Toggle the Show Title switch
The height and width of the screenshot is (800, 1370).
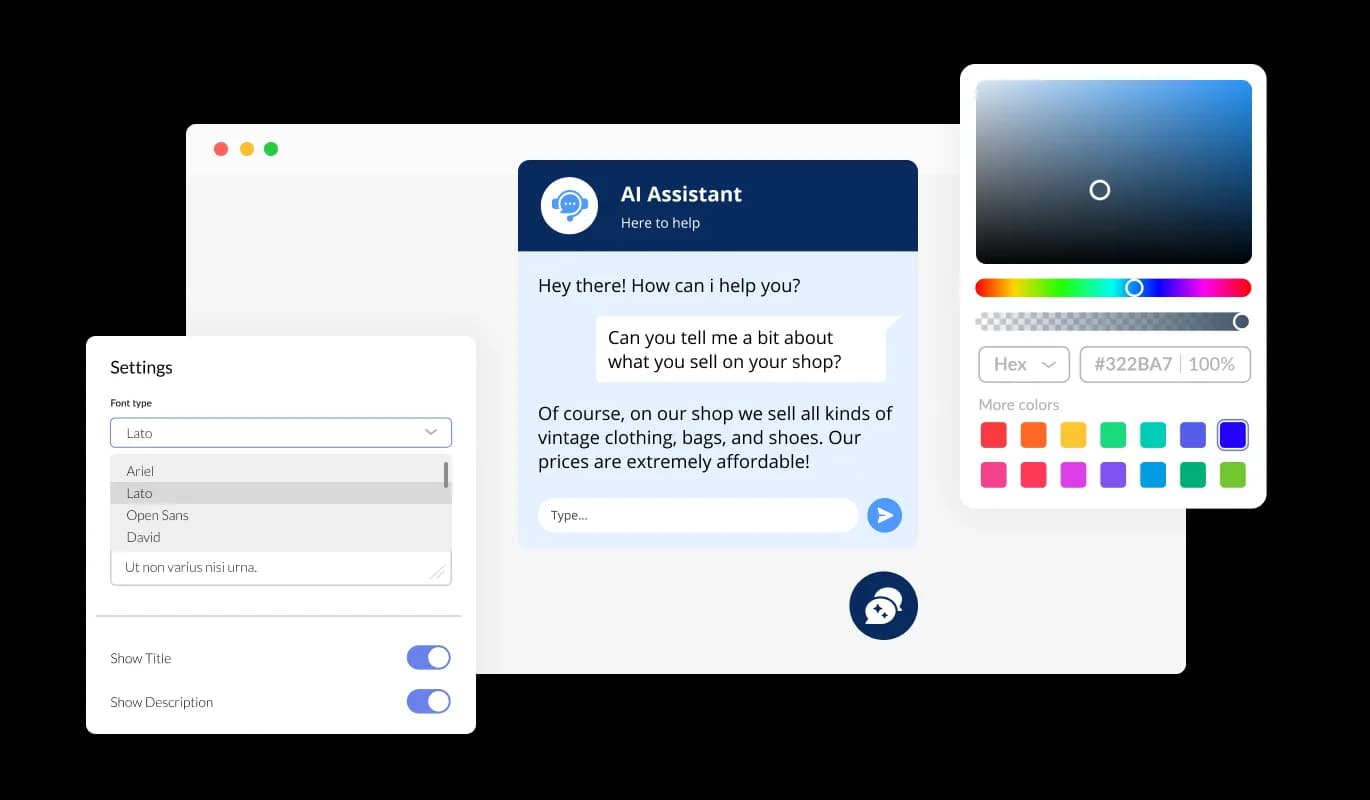428,657
